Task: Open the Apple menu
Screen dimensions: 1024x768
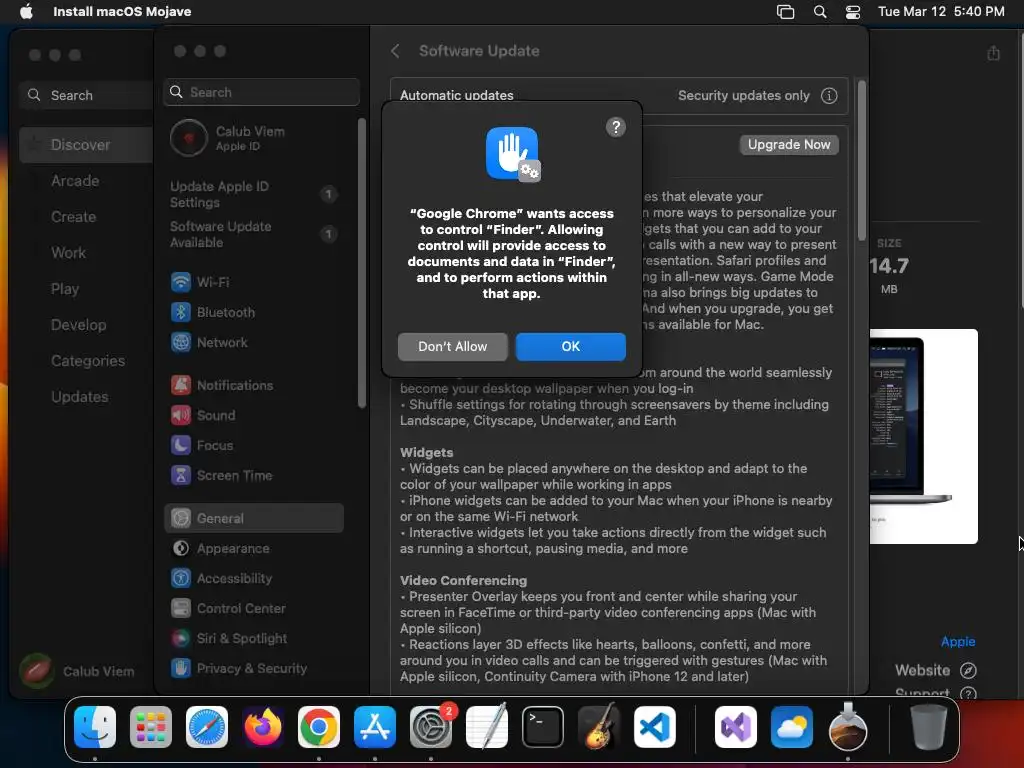Action: point(26,11)
